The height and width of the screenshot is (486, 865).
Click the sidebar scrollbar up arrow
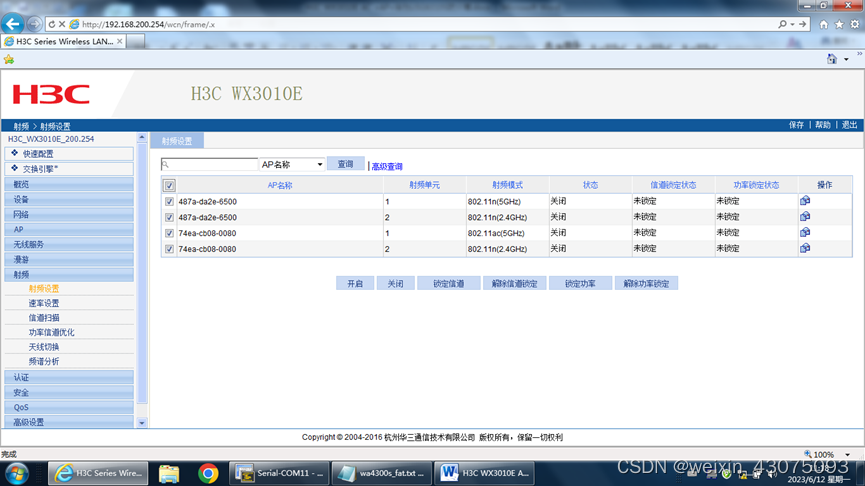click(x=142, y=137)
